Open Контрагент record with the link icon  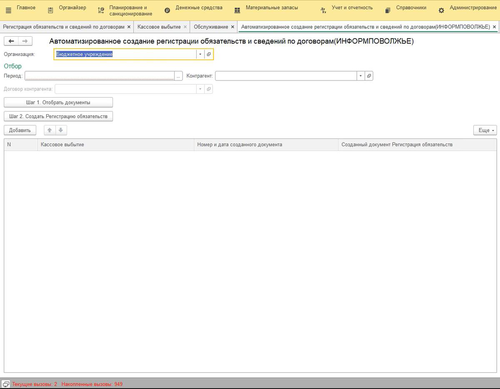tap(369, 76)
